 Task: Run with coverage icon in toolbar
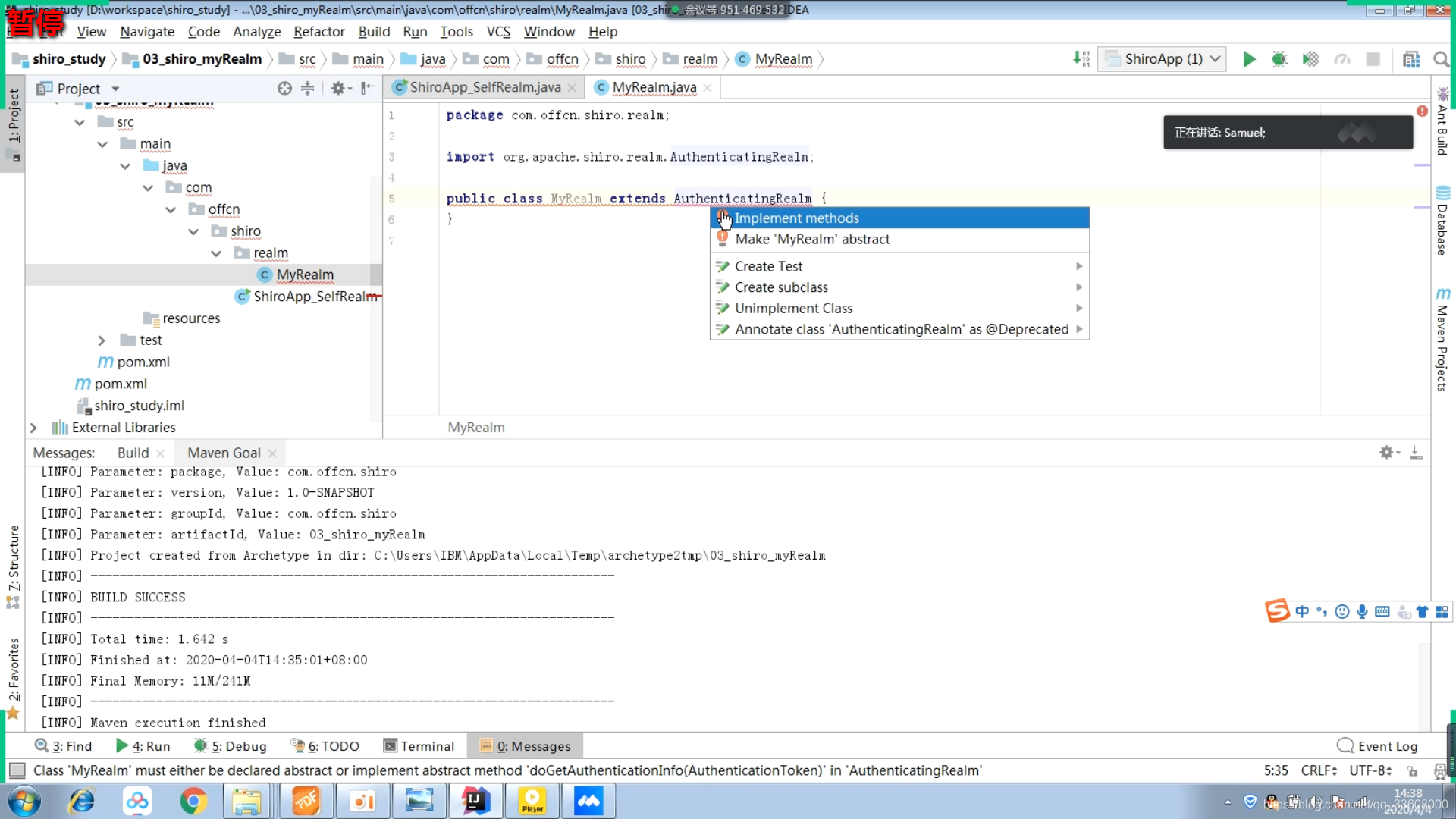(x=1310, y=59)
